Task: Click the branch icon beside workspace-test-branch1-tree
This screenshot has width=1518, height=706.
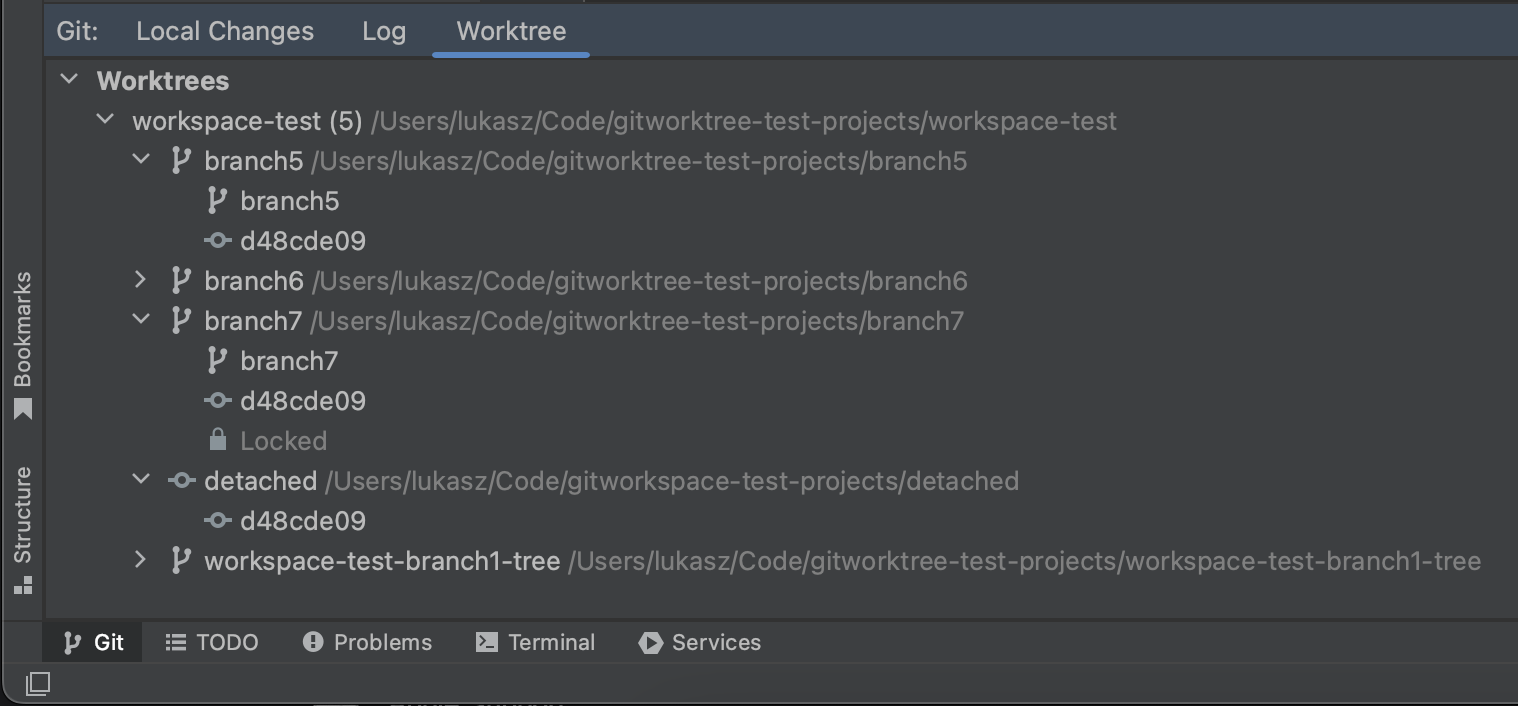Action: pos(180,560)
